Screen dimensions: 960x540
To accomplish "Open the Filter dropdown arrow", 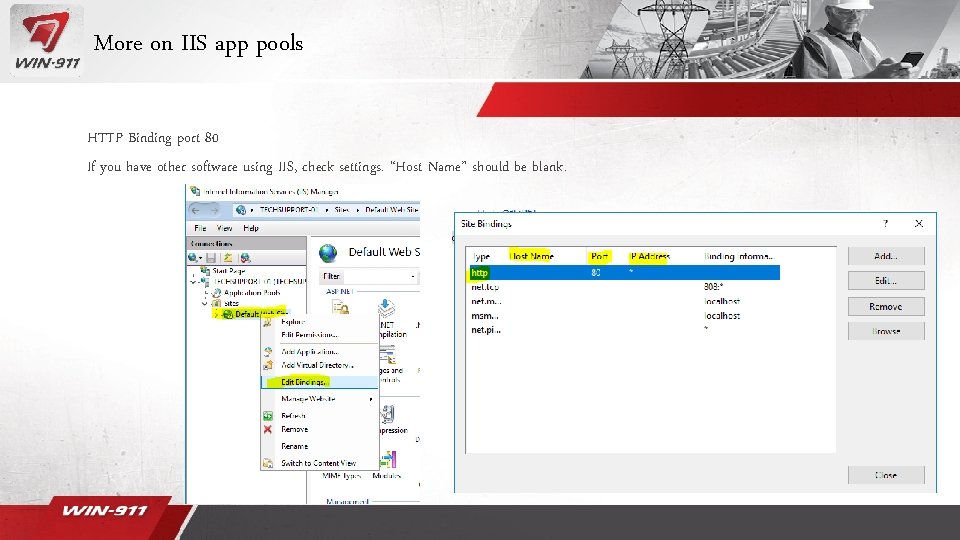I will pyautogui.click(x=413, y=277).
